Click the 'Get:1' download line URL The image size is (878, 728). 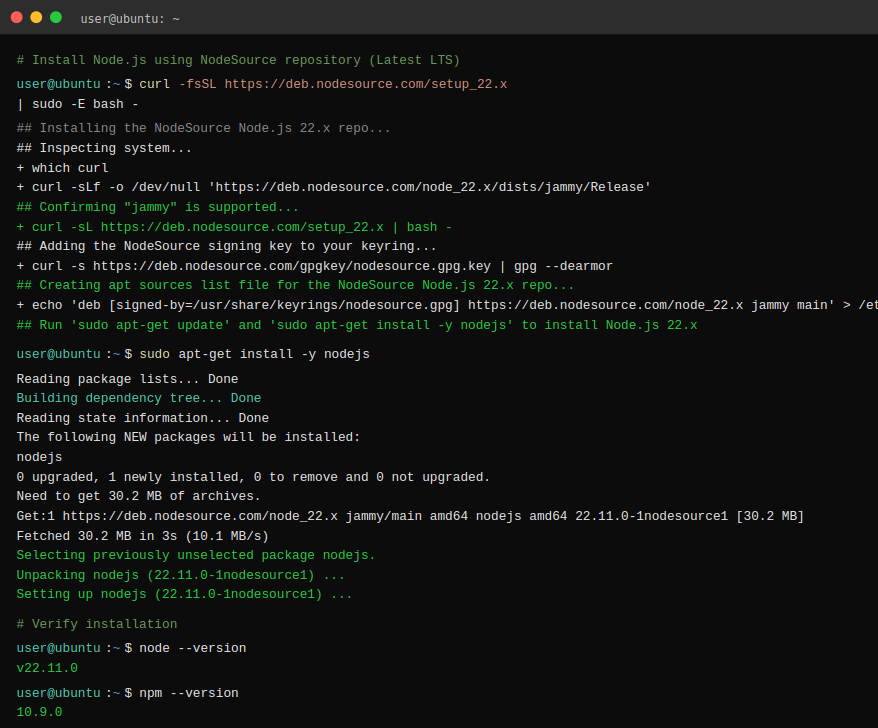tap(200, 516)
